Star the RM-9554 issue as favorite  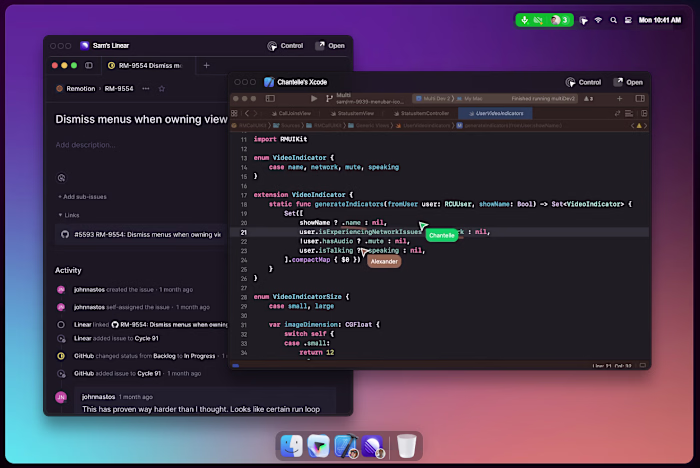tap(162, 89)
